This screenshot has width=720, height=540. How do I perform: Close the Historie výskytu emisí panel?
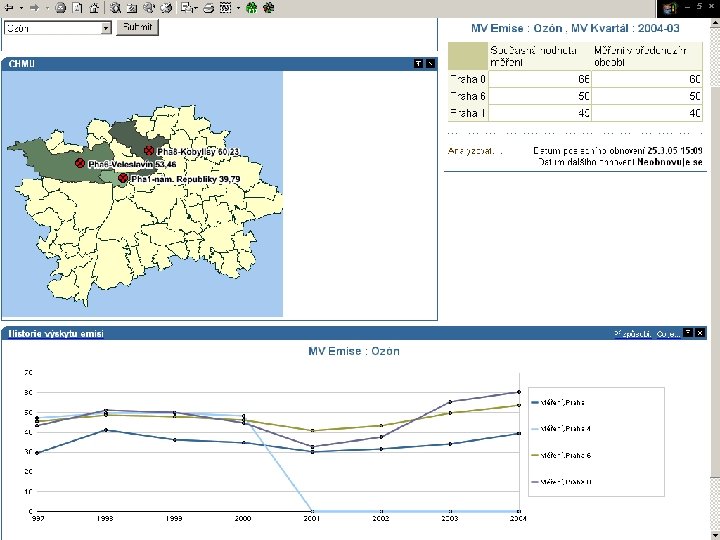(x=700, y=333)
